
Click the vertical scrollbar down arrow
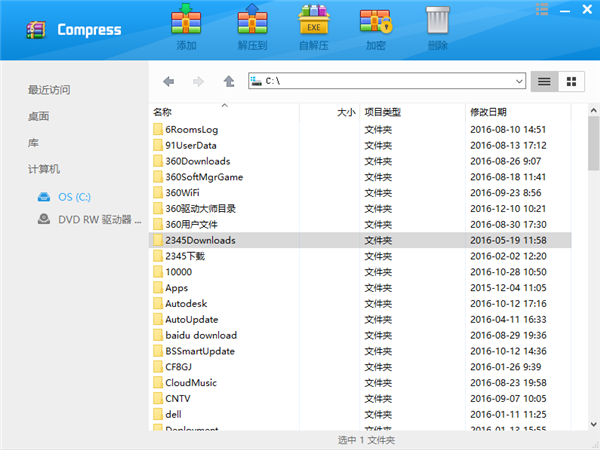593,424
